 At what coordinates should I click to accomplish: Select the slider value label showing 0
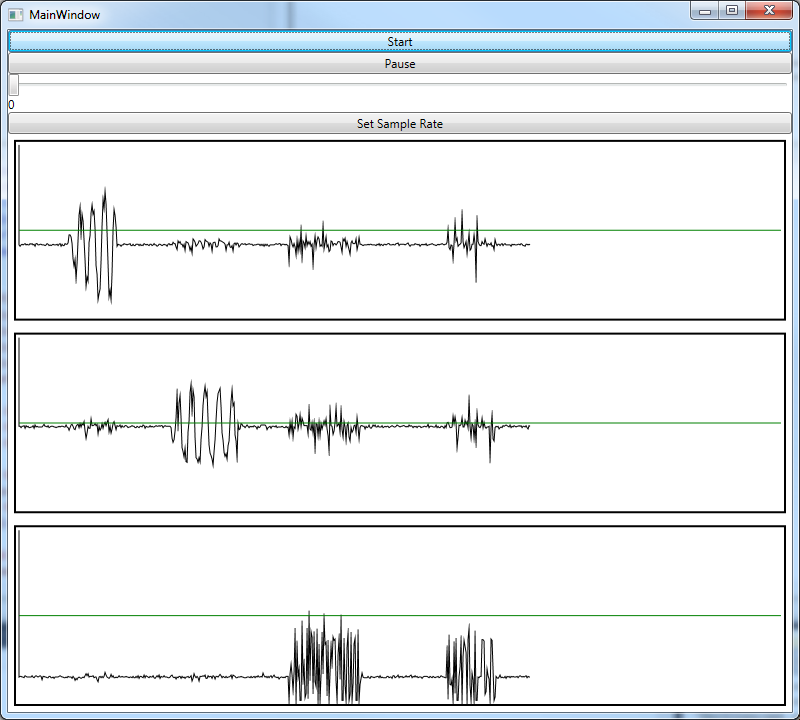11,105
